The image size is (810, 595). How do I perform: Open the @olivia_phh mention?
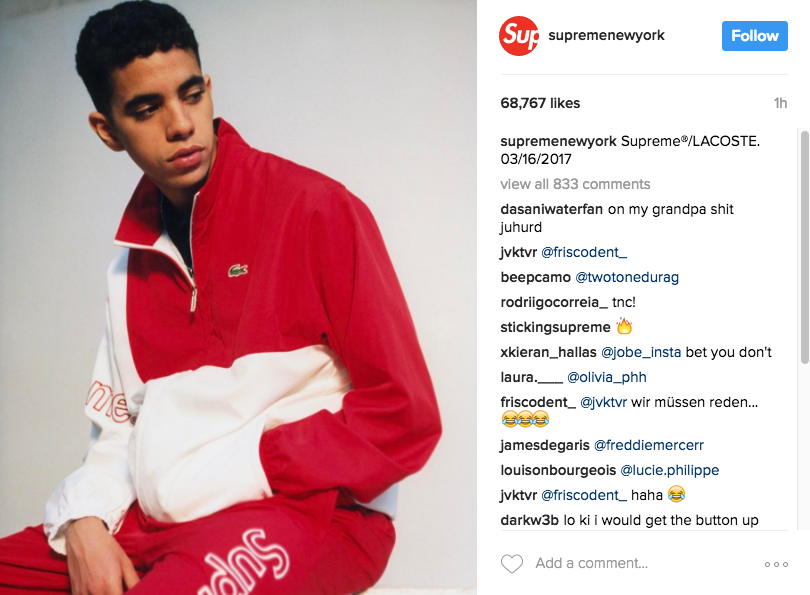(x=607, y=378)
